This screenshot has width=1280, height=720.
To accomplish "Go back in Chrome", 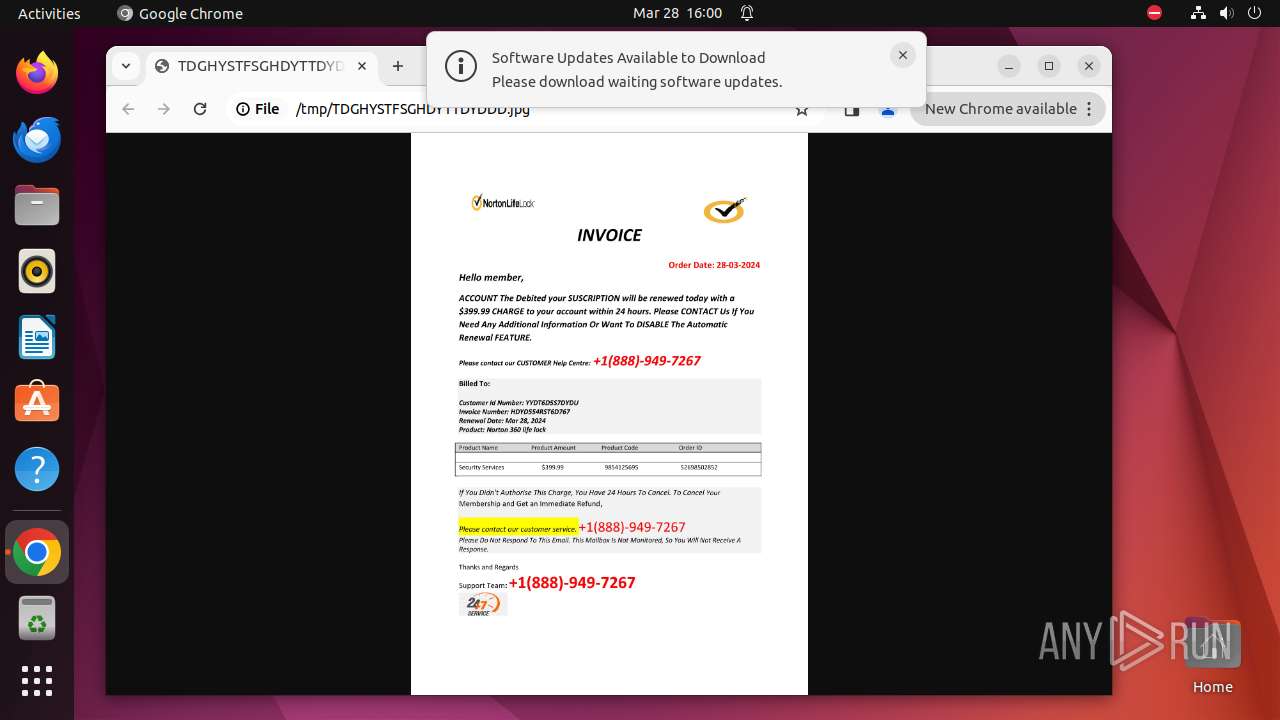I will click(x=128, y=109).
